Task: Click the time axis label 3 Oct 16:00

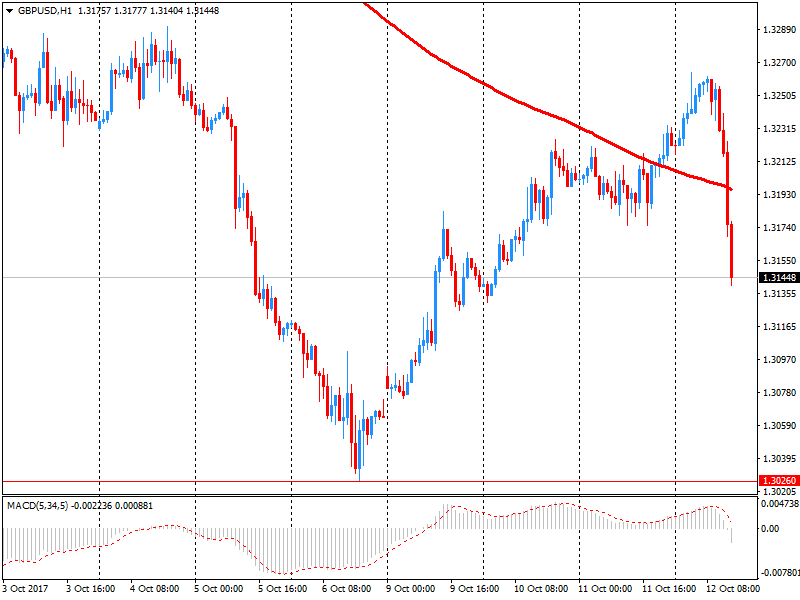Action: [90, 588]
